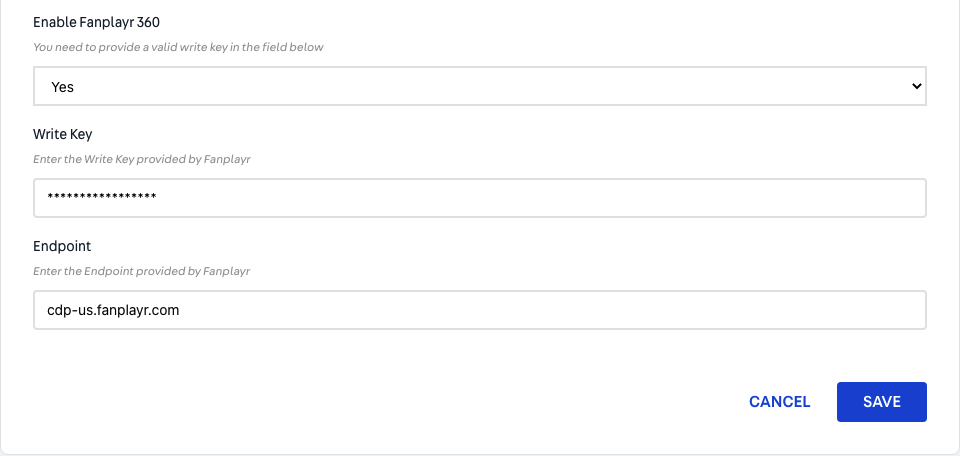Click the blue CANCEL text link
Screen dimensions: 960x456
click(779, 402)
